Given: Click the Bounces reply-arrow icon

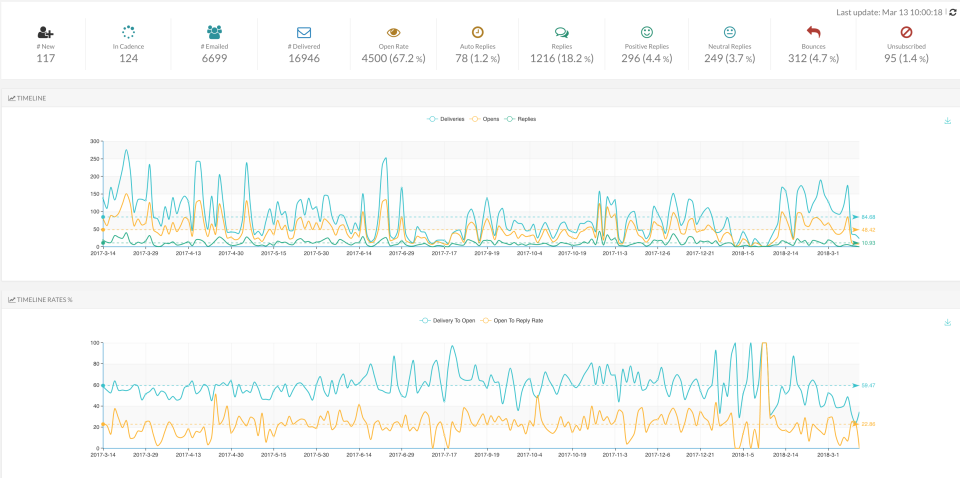Looking at the screenshot, I should (813, 32).
